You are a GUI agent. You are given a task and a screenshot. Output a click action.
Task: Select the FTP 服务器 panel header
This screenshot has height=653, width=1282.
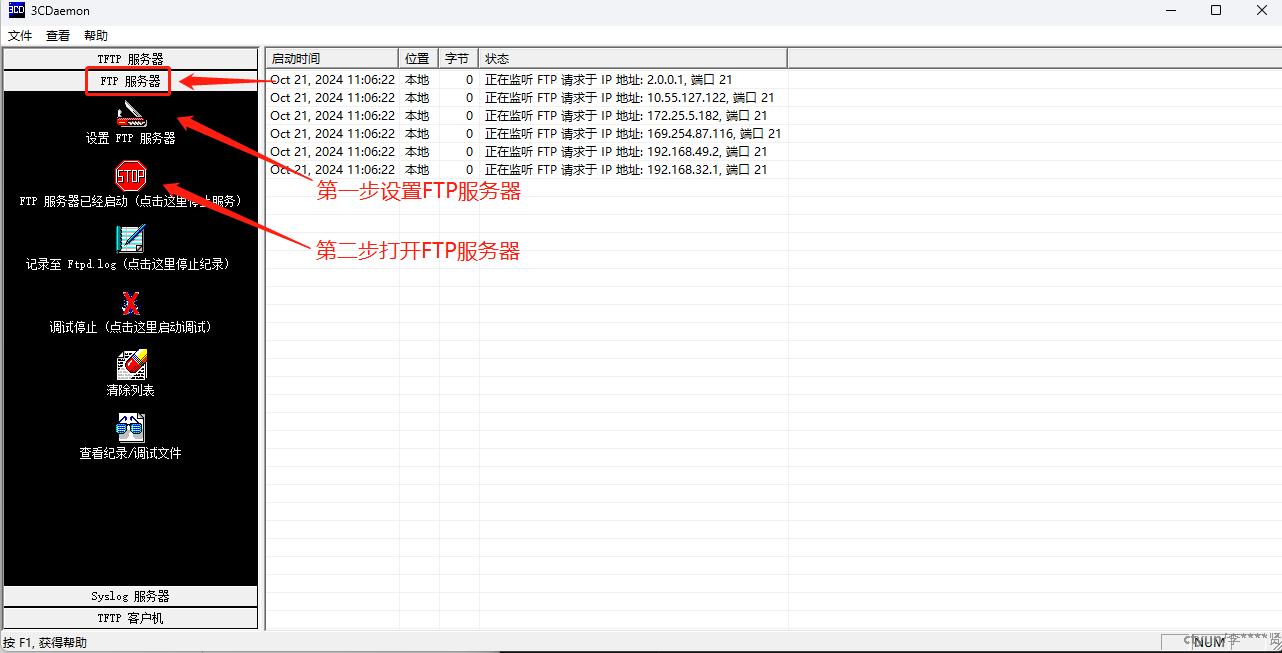131,81
